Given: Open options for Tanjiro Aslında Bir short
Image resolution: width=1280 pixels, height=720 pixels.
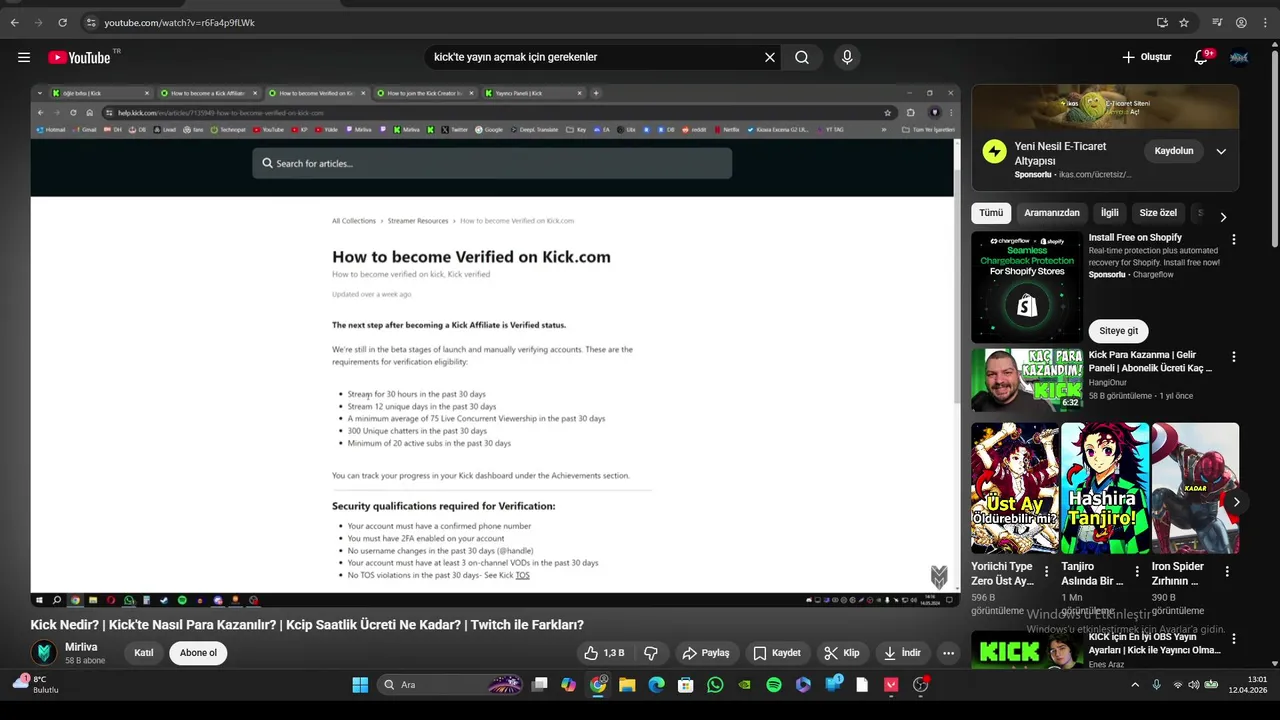Looking at the screenshot, I should point(1137,572).
